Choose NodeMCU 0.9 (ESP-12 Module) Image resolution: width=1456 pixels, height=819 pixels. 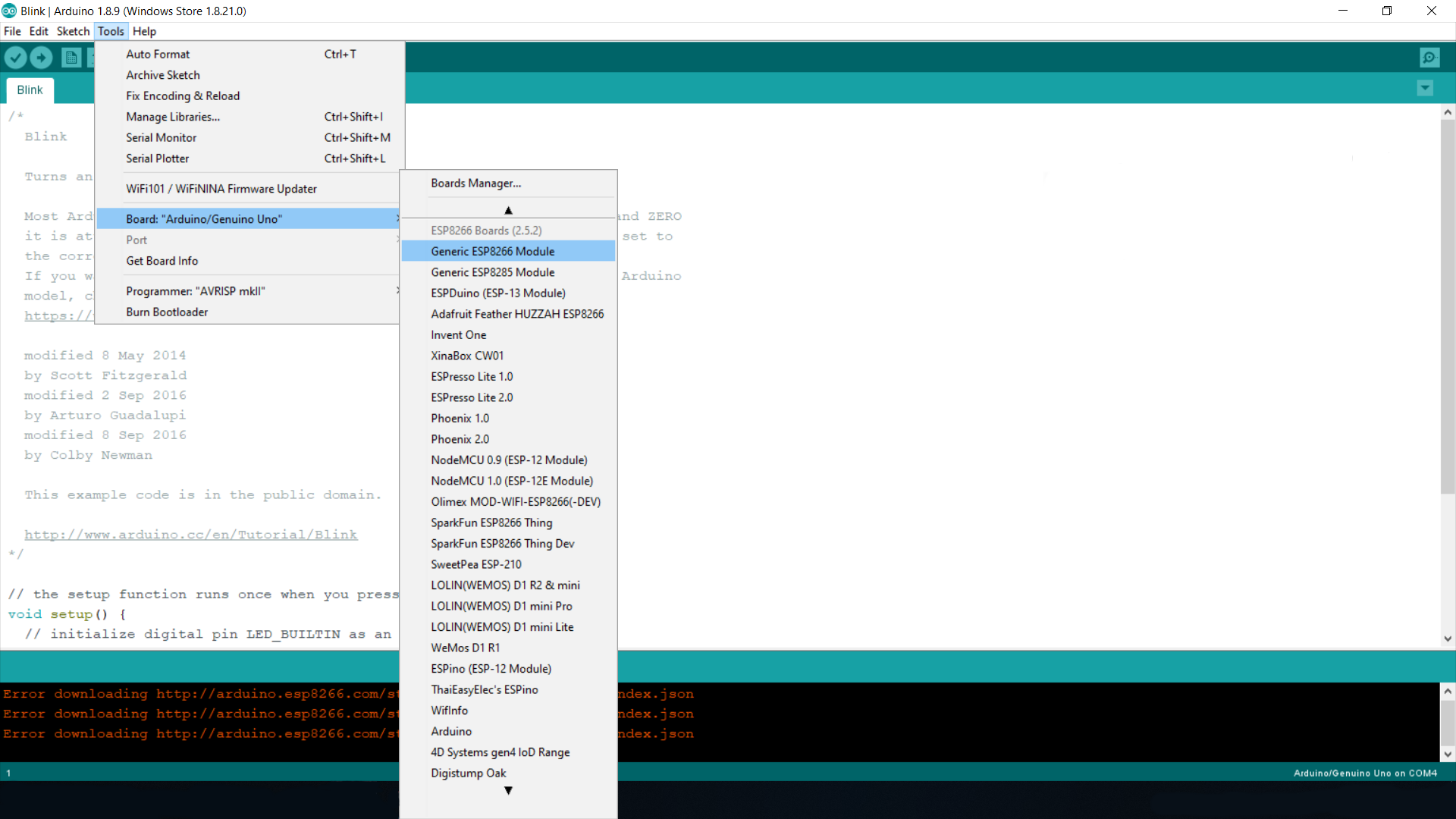click(x=508, y=460)
